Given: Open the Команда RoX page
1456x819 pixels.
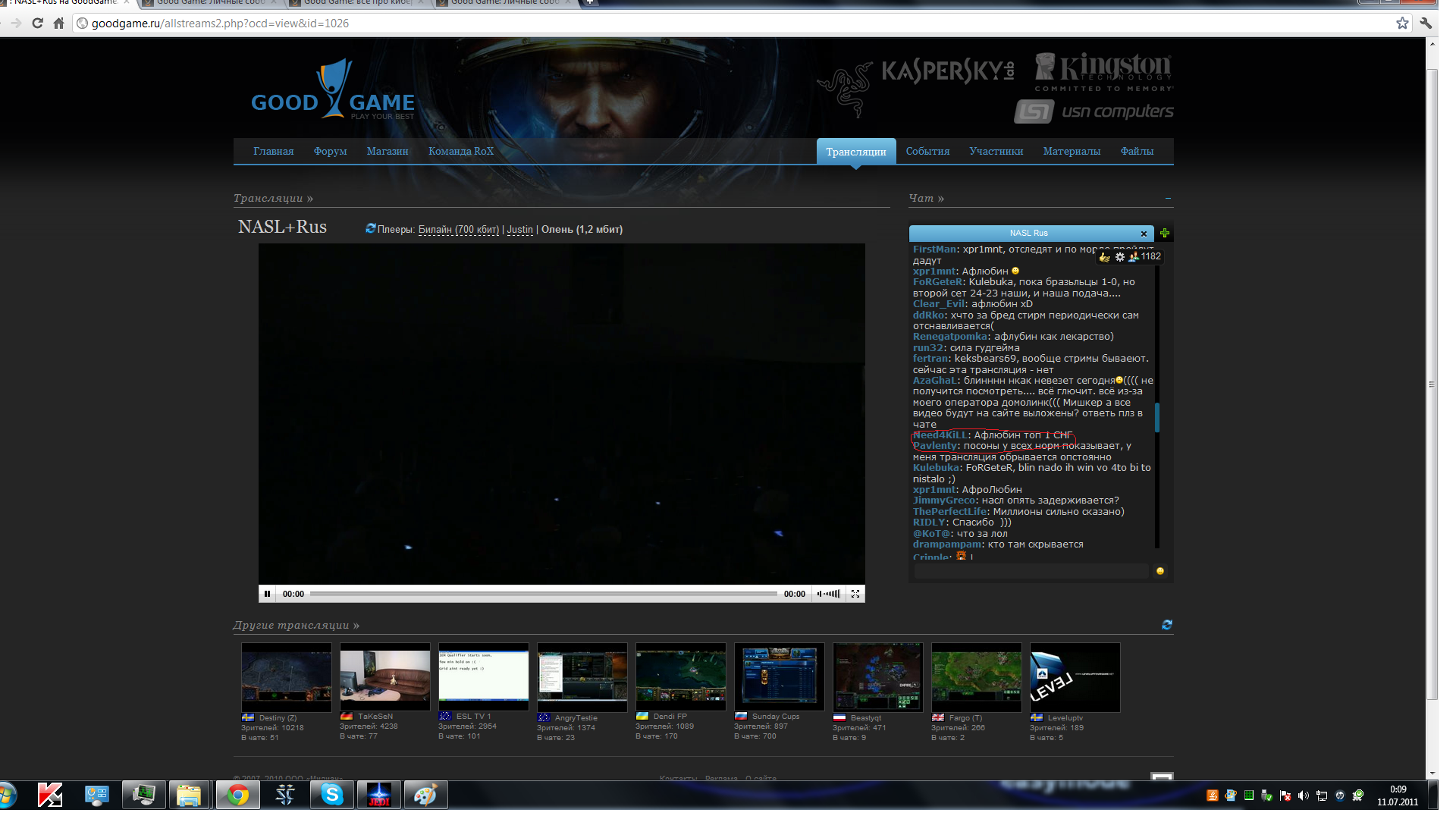Looking at the screenshot, I should coord(461,152).
